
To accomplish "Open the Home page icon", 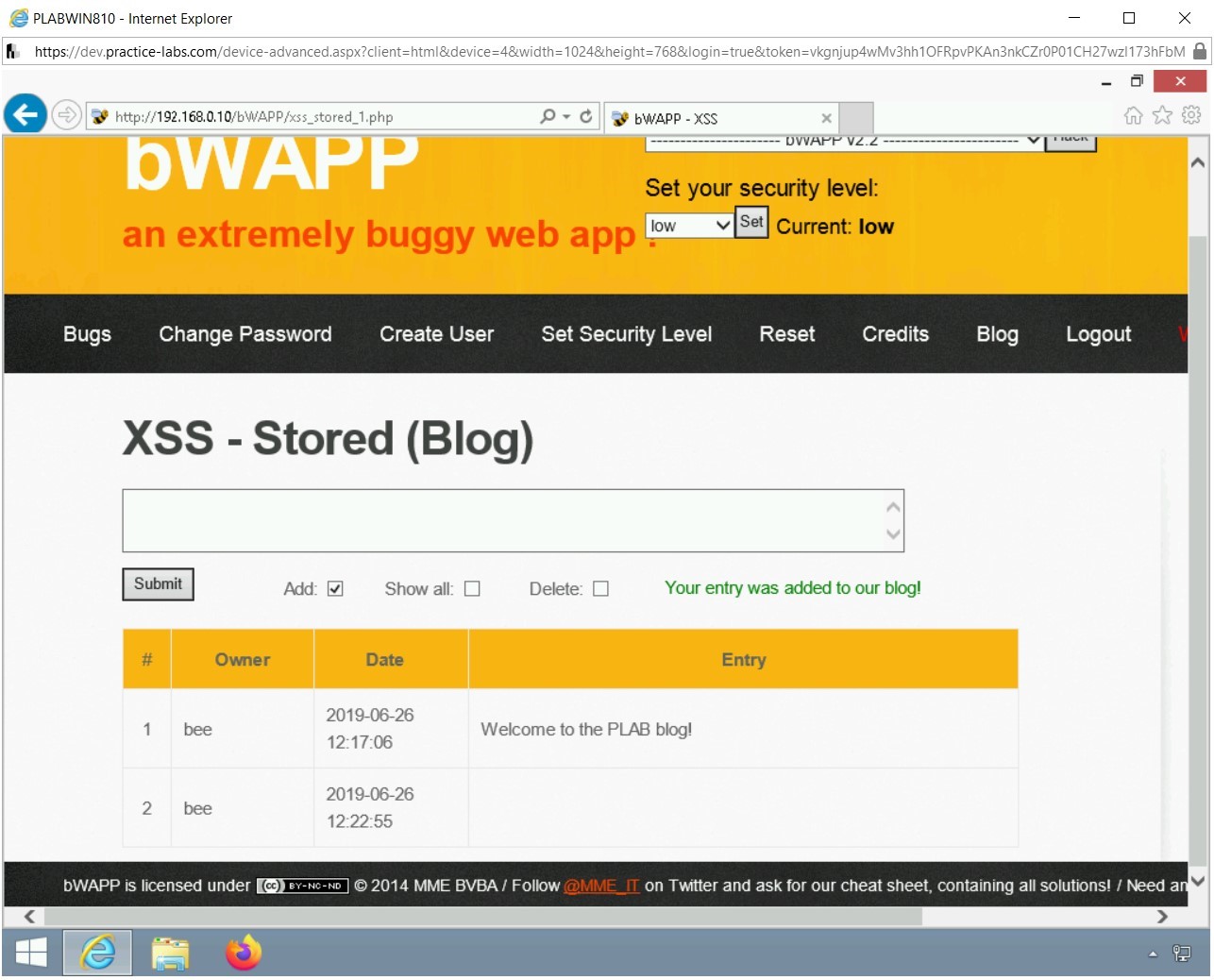I will pyautogui.click(x=1133, y=114).
